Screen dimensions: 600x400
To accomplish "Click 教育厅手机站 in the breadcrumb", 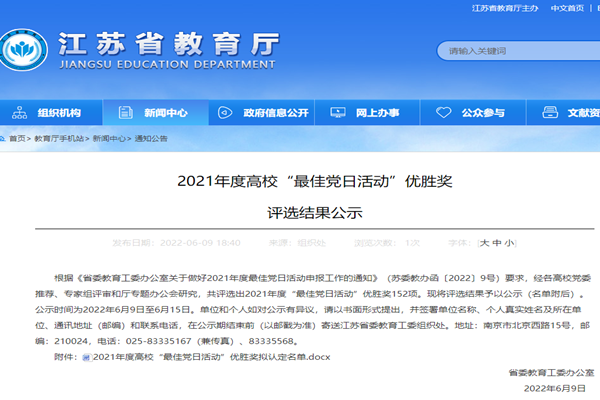I will click(59, 139).
